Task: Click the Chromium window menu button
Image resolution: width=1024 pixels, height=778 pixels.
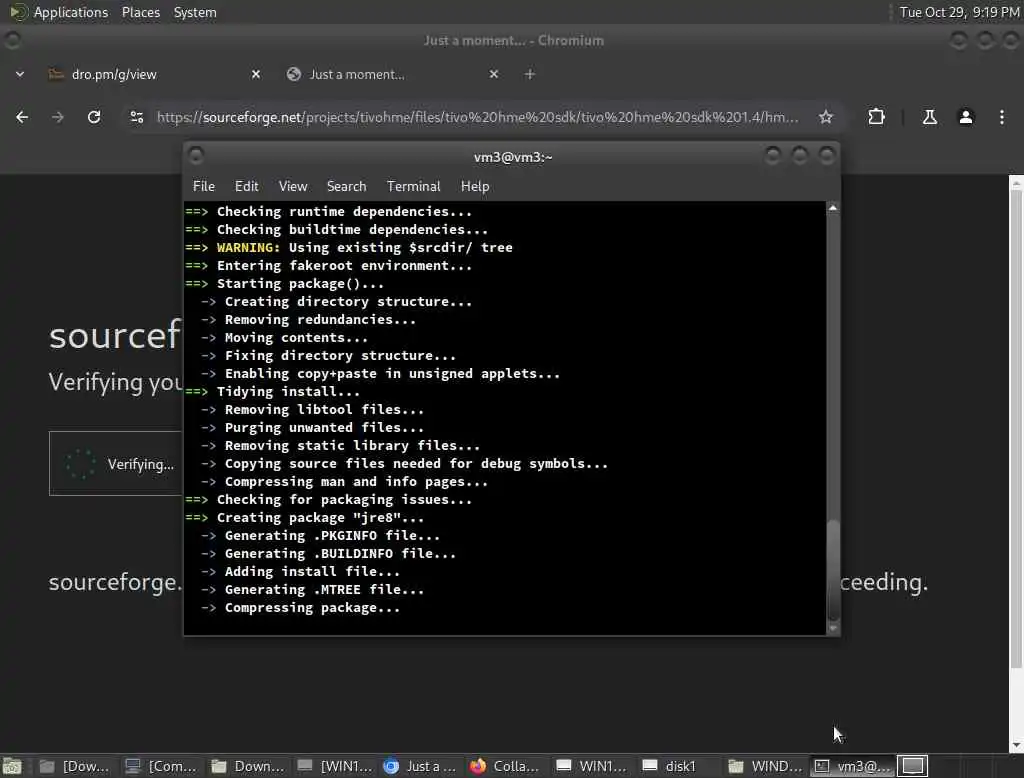Action: click(12, 41)
